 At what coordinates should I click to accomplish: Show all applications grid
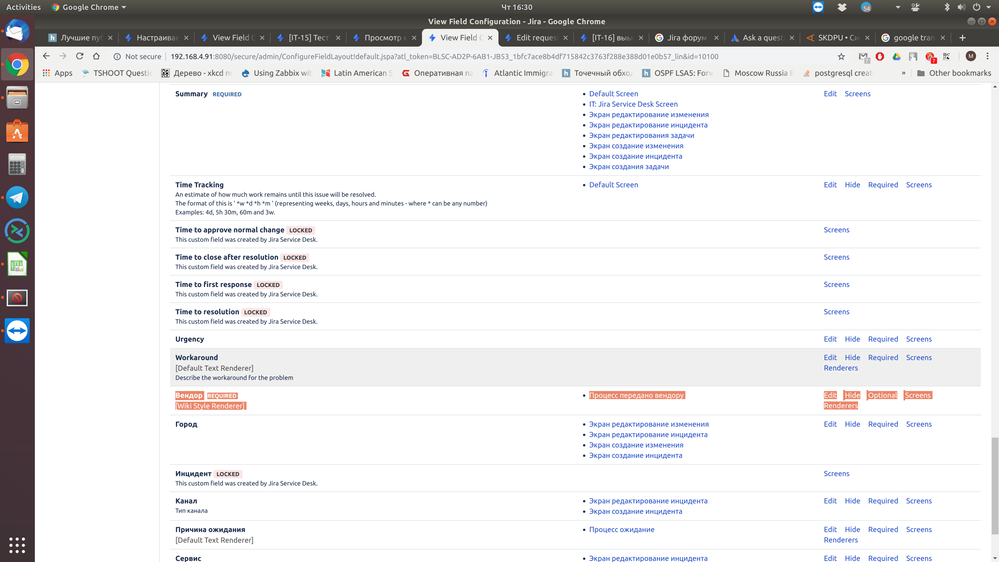point(17,545)
